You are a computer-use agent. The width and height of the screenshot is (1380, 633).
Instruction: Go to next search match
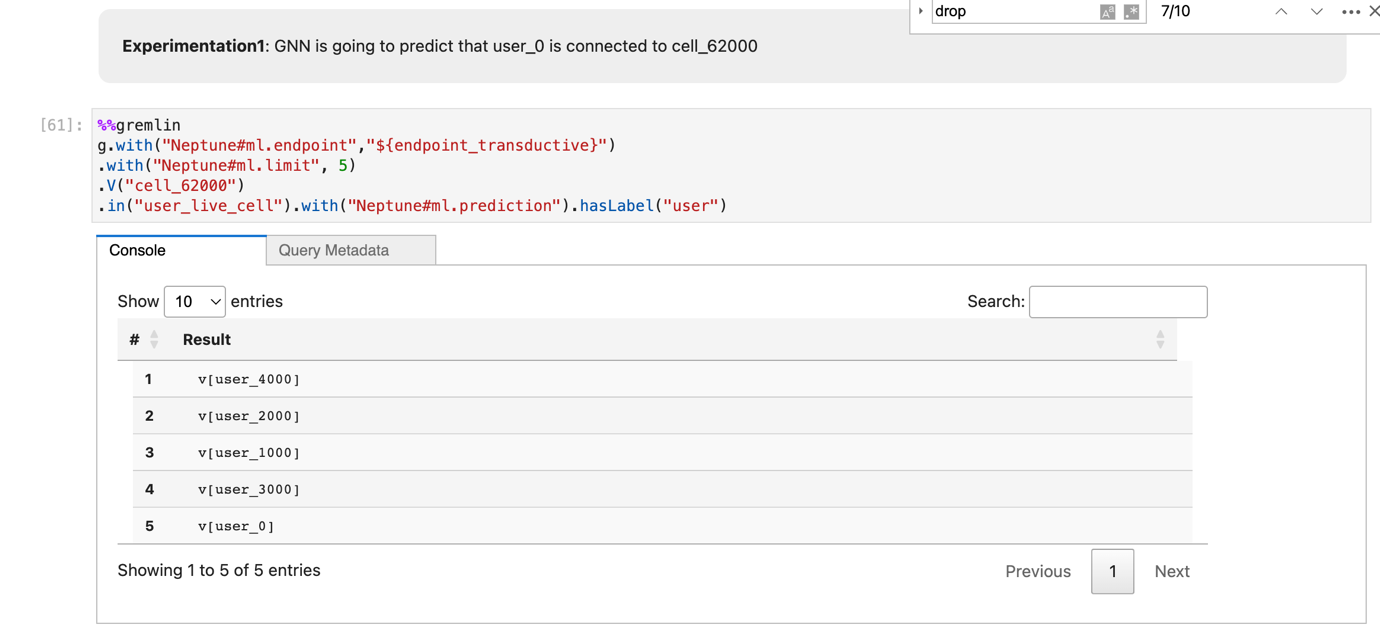(1316, 12)
